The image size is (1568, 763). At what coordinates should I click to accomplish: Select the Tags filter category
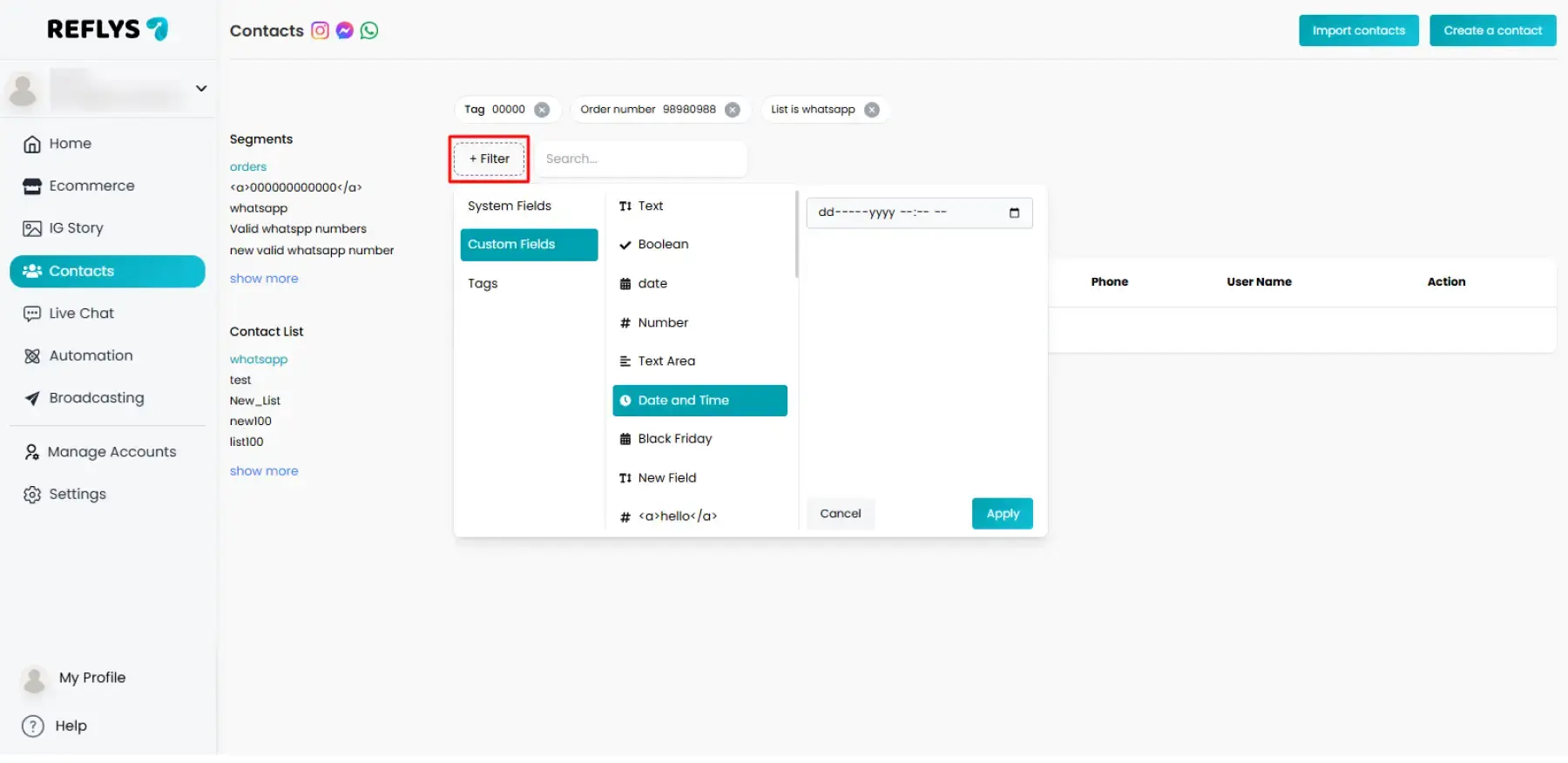click(x=483, y=284)
